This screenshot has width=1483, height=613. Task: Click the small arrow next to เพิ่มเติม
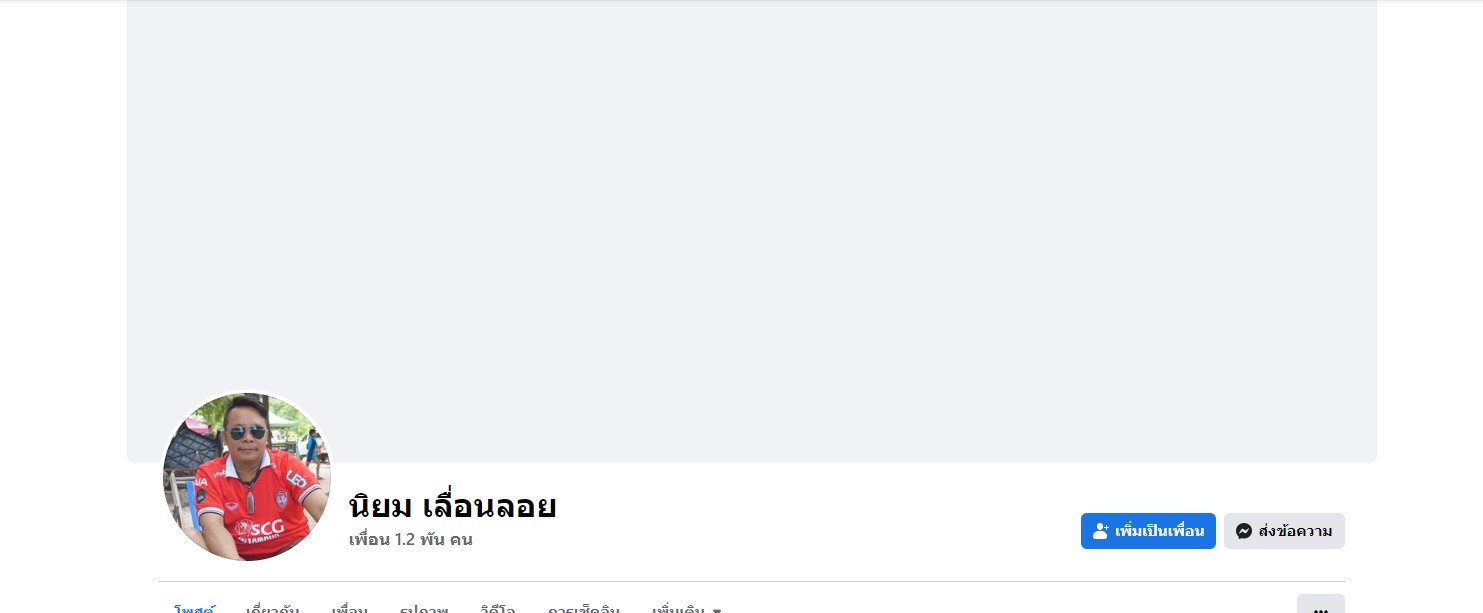(717, 609)
